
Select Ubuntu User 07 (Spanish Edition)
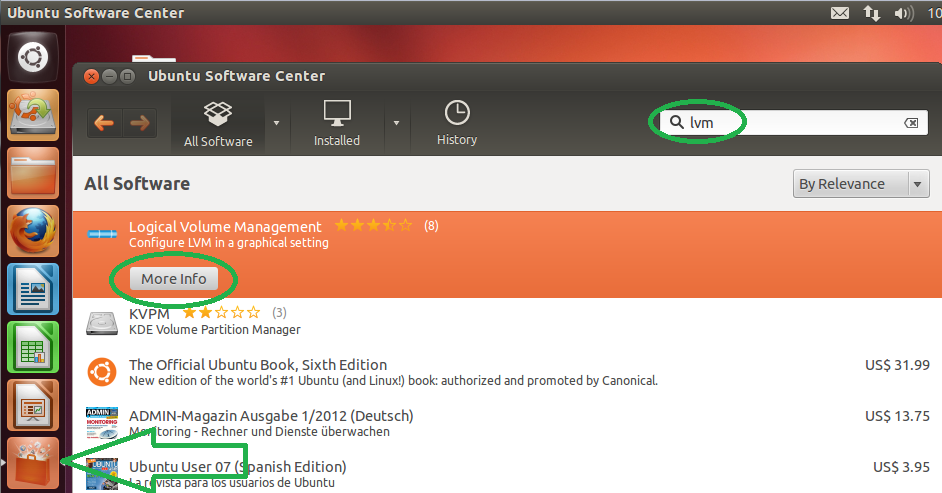[x=237, y=467]
